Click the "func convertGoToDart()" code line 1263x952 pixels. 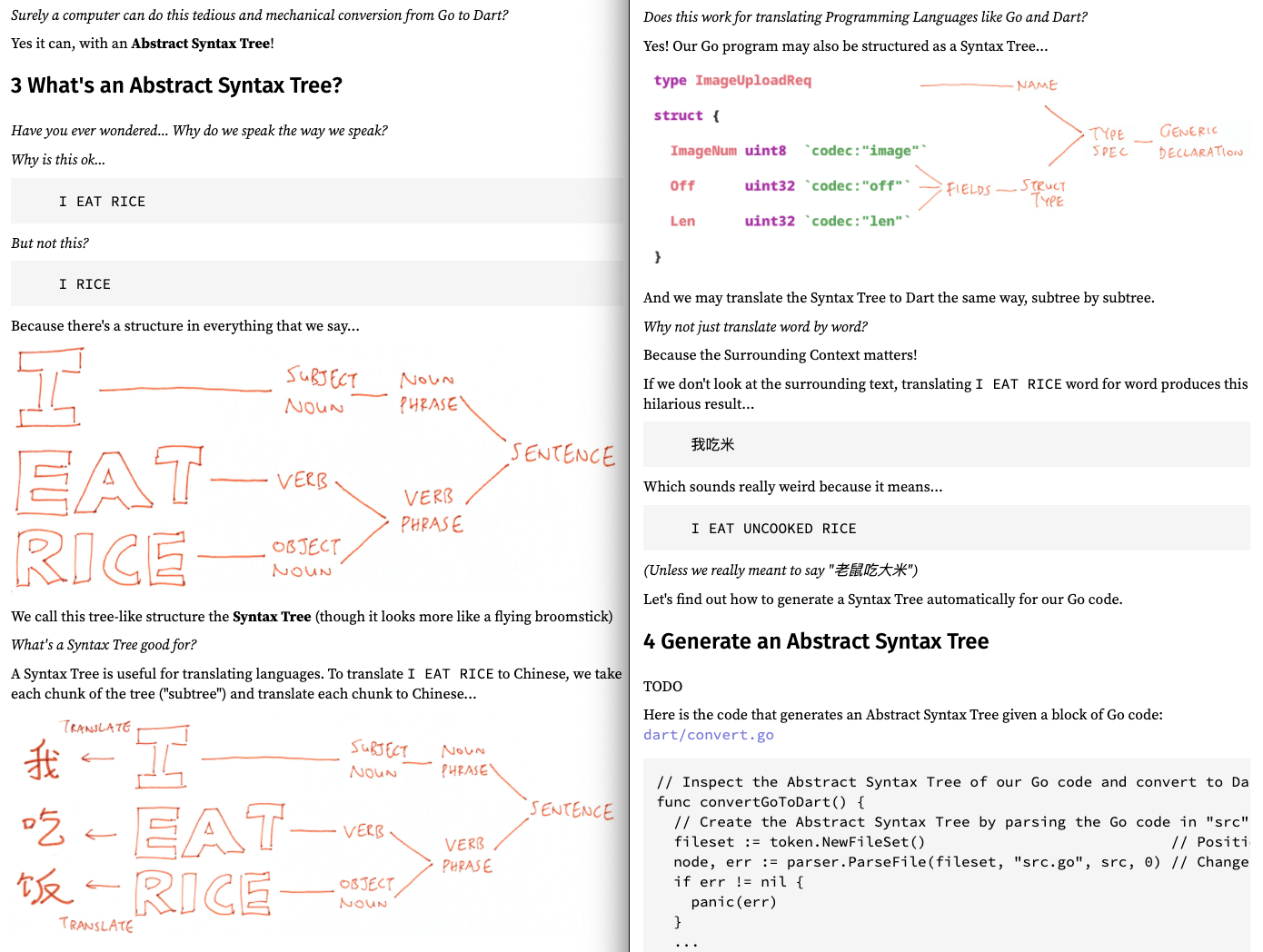760,802
